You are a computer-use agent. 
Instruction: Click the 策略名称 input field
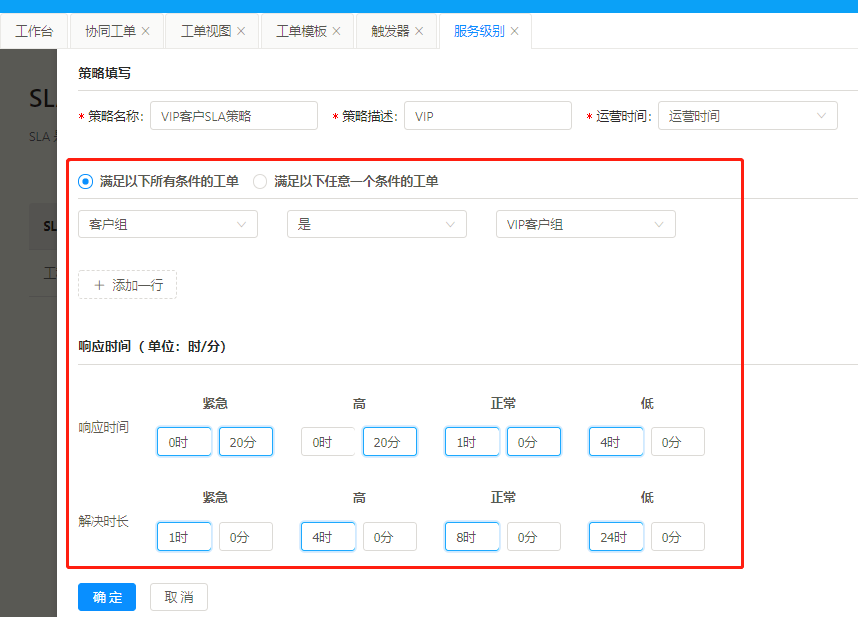point(233,116)
